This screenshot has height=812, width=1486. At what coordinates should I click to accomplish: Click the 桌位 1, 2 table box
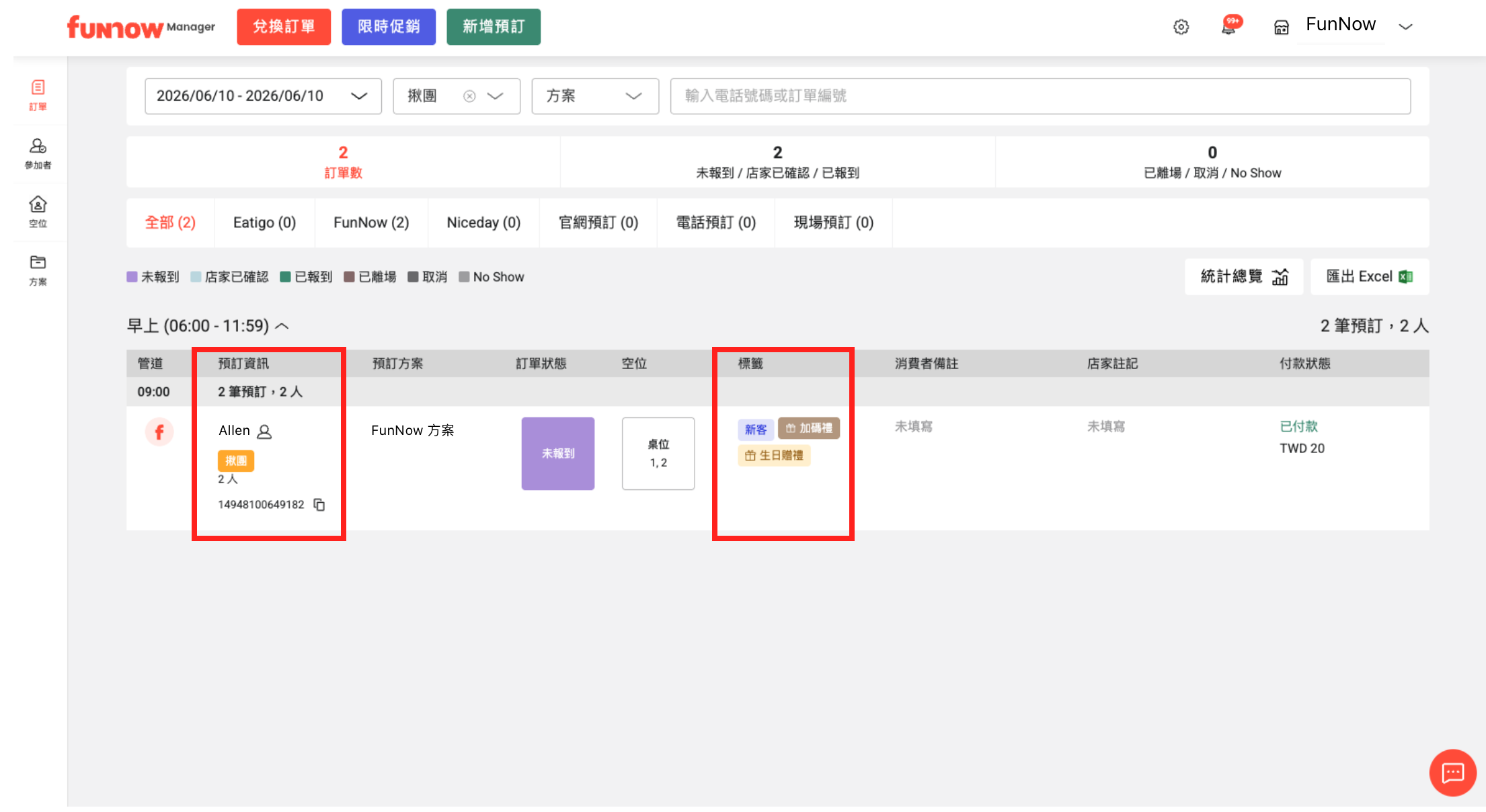pyautogui.click(x=658, y=454)
